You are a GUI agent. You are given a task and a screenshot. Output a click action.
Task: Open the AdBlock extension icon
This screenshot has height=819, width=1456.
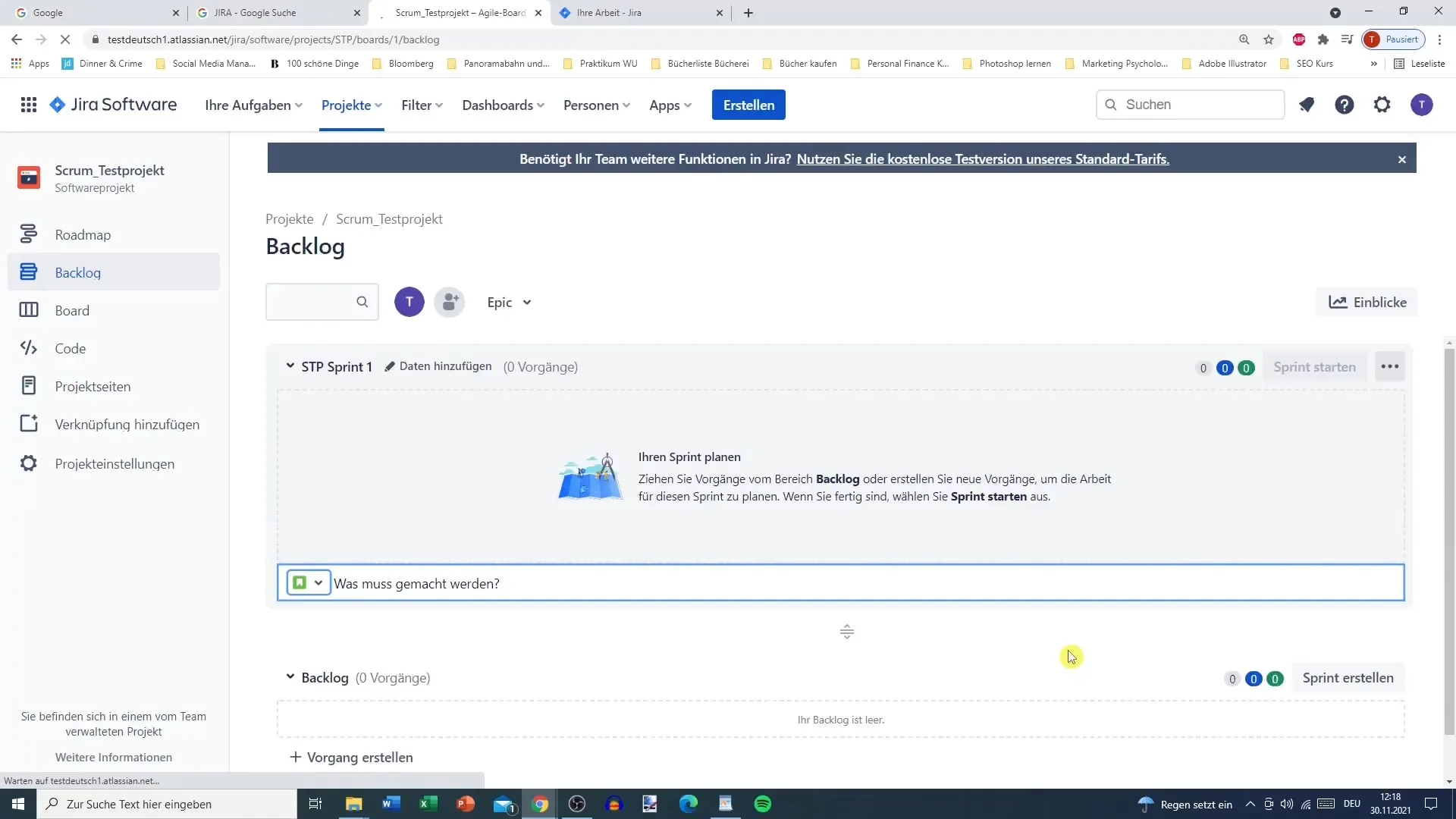(x=1299, y=39)
